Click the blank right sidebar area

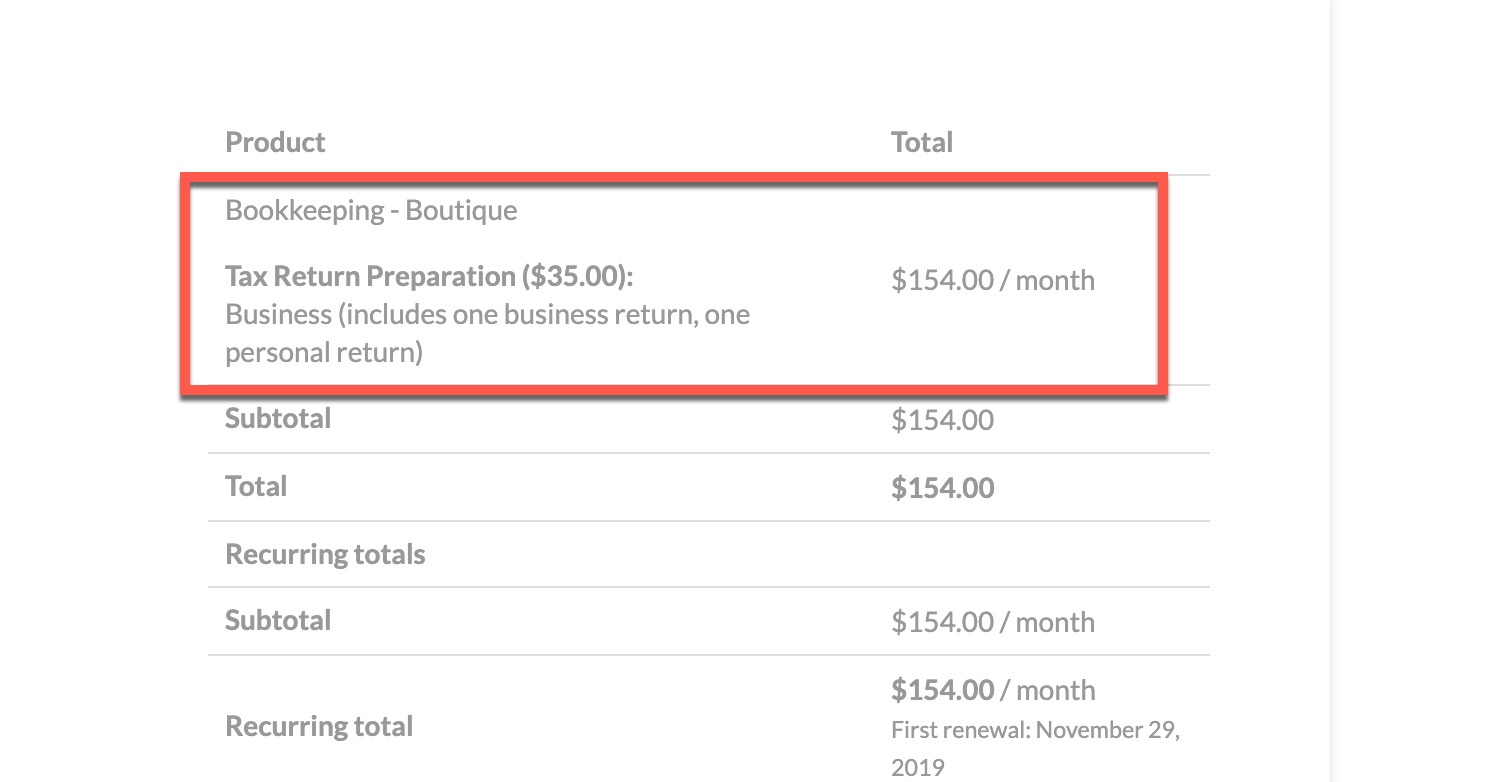point(1414,391)
